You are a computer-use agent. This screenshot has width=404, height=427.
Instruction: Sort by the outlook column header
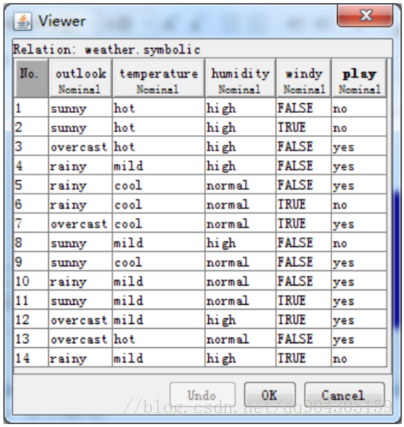(80, 79)
